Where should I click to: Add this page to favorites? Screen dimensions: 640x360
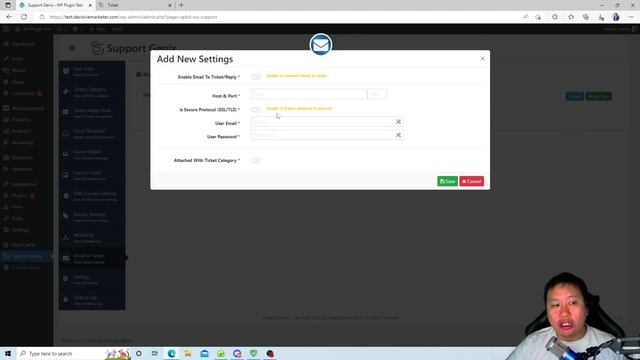point(538,17)
